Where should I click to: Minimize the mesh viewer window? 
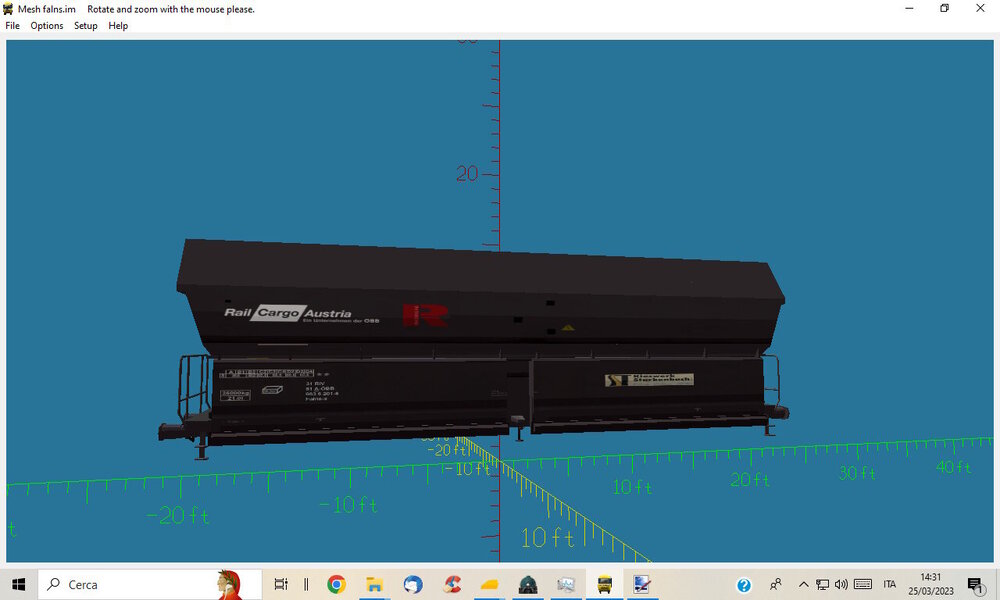pos(909,8)
